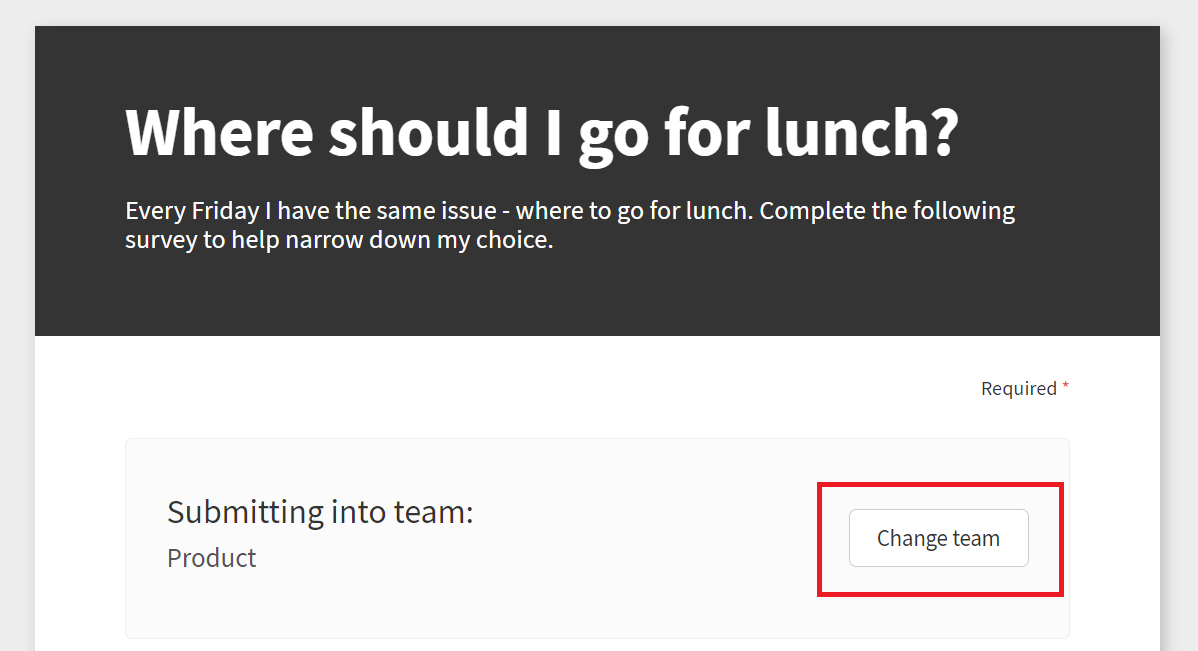Screen dimensions: 1198x651
Task: Click the word "team:" in the submitting label
Action: (x=433, y=512)
